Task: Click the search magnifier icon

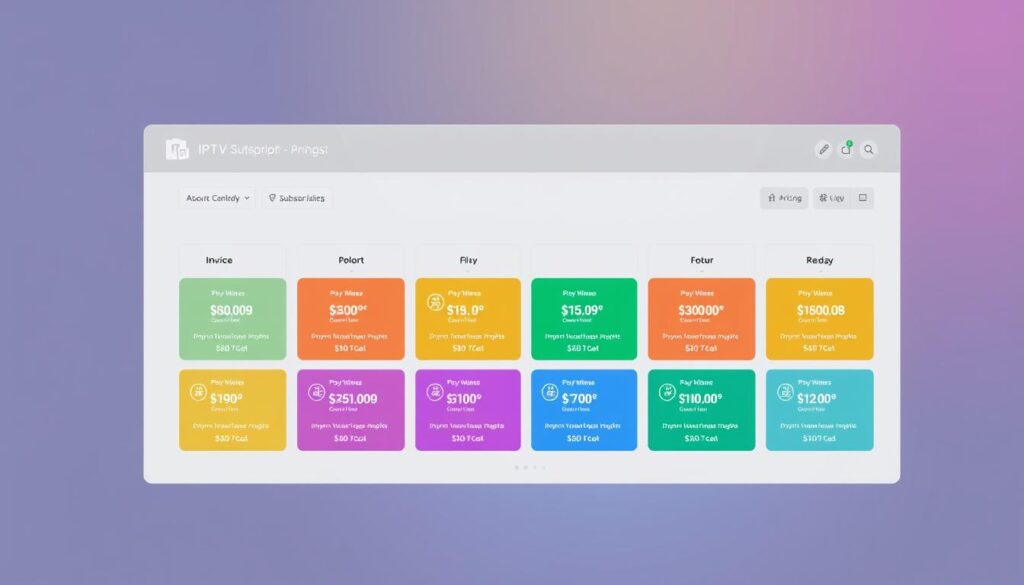Action: pyautogui.click(x=868, y=149)
